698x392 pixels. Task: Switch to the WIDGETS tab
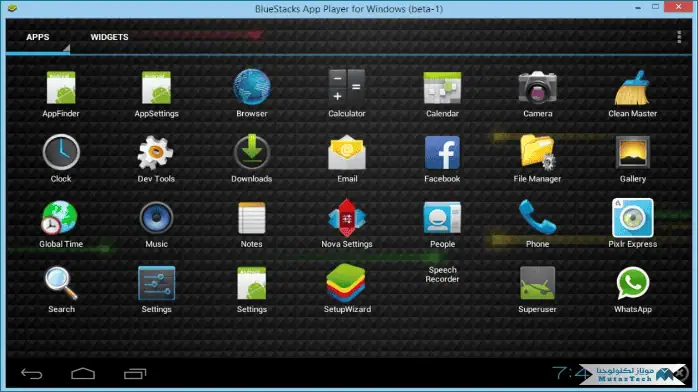point(110,37)
